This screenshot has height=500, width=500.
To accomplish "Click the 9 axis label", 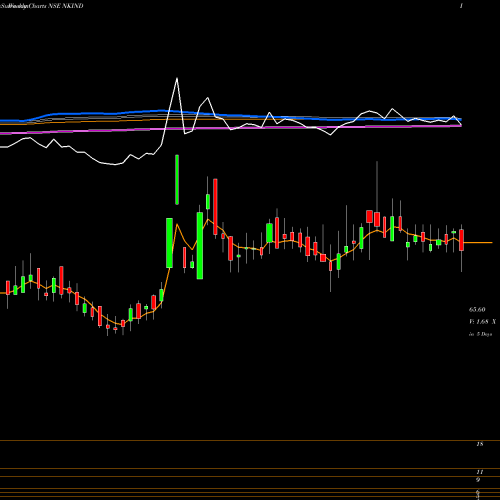I will click(x=478, y=480).
